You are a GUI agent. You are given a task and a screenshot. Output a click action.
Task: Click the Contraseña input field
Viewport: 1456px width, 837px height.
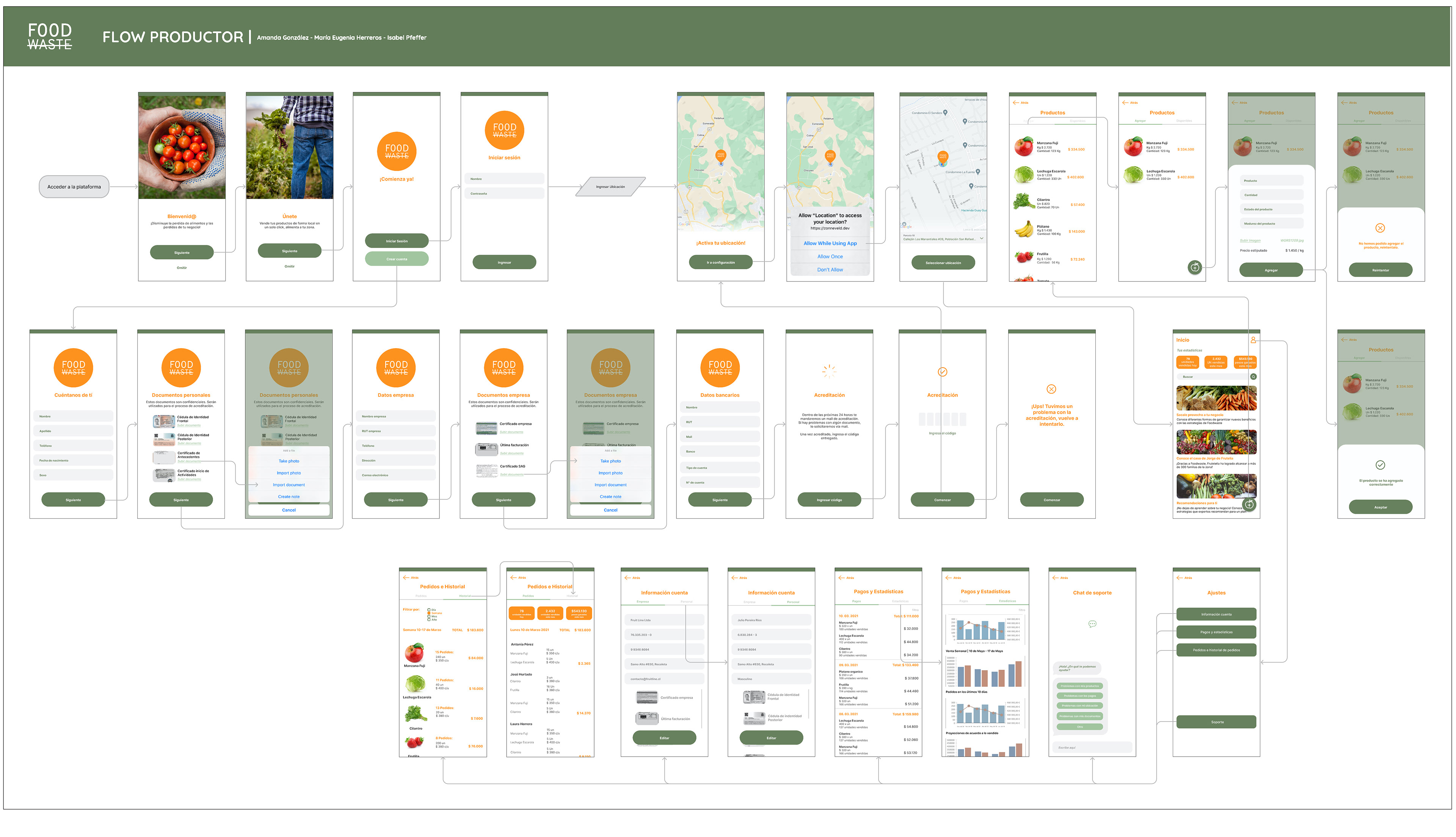tap(505, 194)
